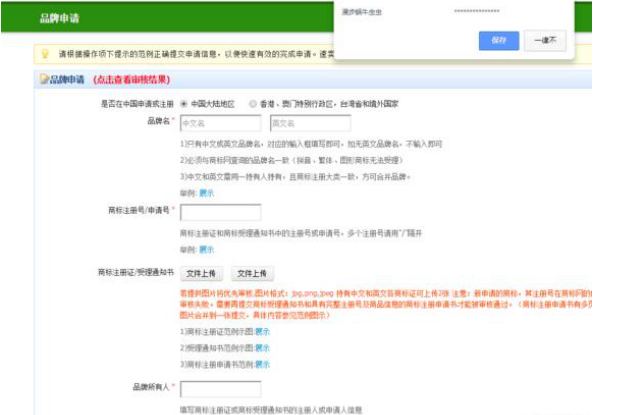Select the 香港、澳门特别行政区 radio option
The width and height of the screenshot is (622, 415).
253,104
